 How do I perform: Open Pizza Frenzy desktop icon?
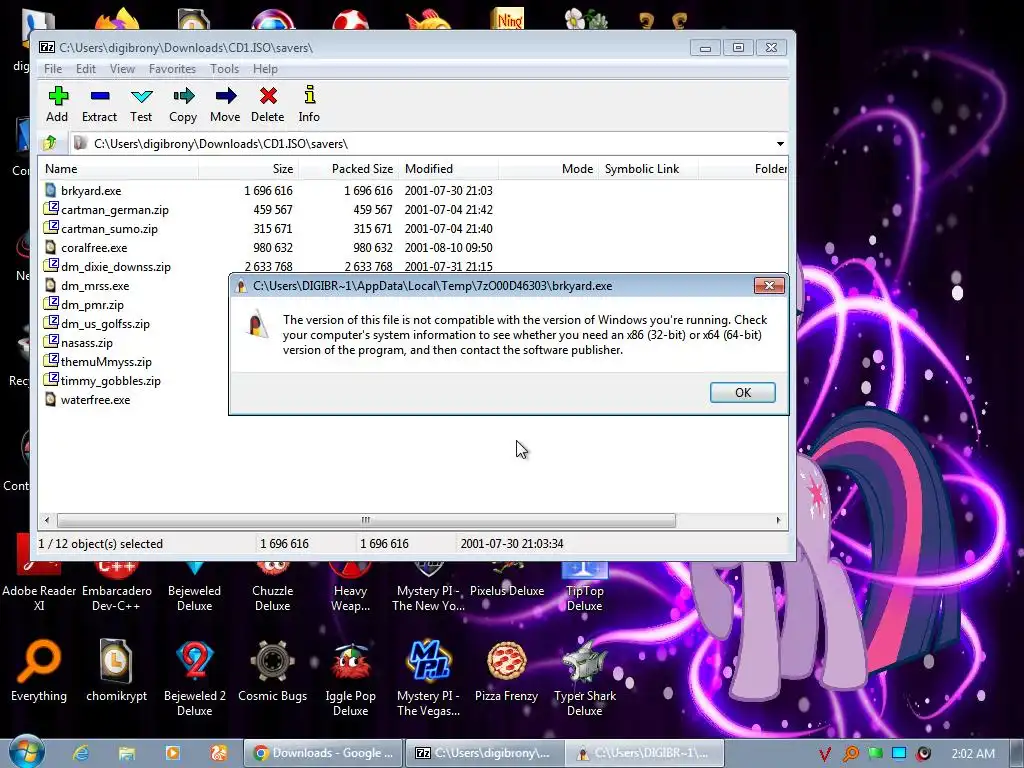click(x=506, y=670)
